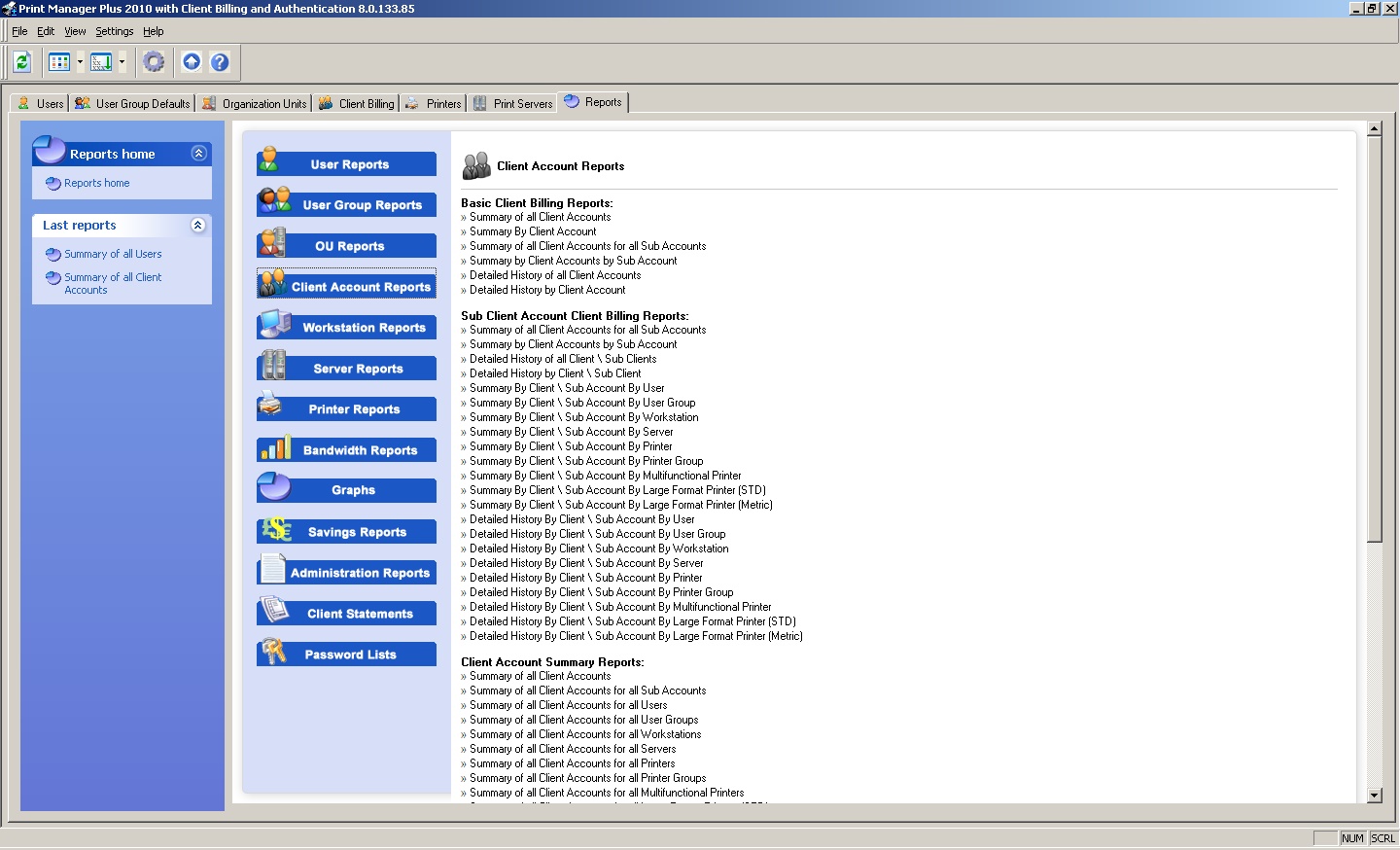The height and width of the screenshot is (850, 1400).
Task: Open the Settings menu
Action: 114,31
